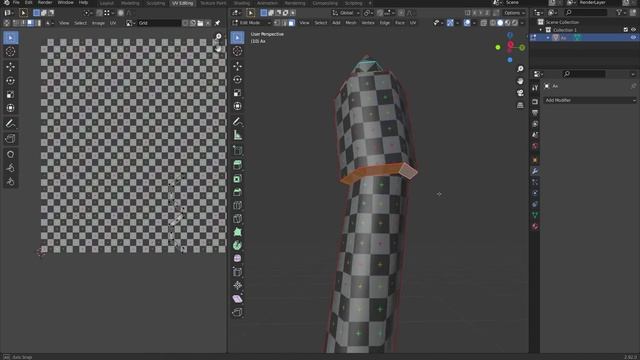Select the Extrude Region tool
This screenshot has width=640, height=360.
point(238,165)
